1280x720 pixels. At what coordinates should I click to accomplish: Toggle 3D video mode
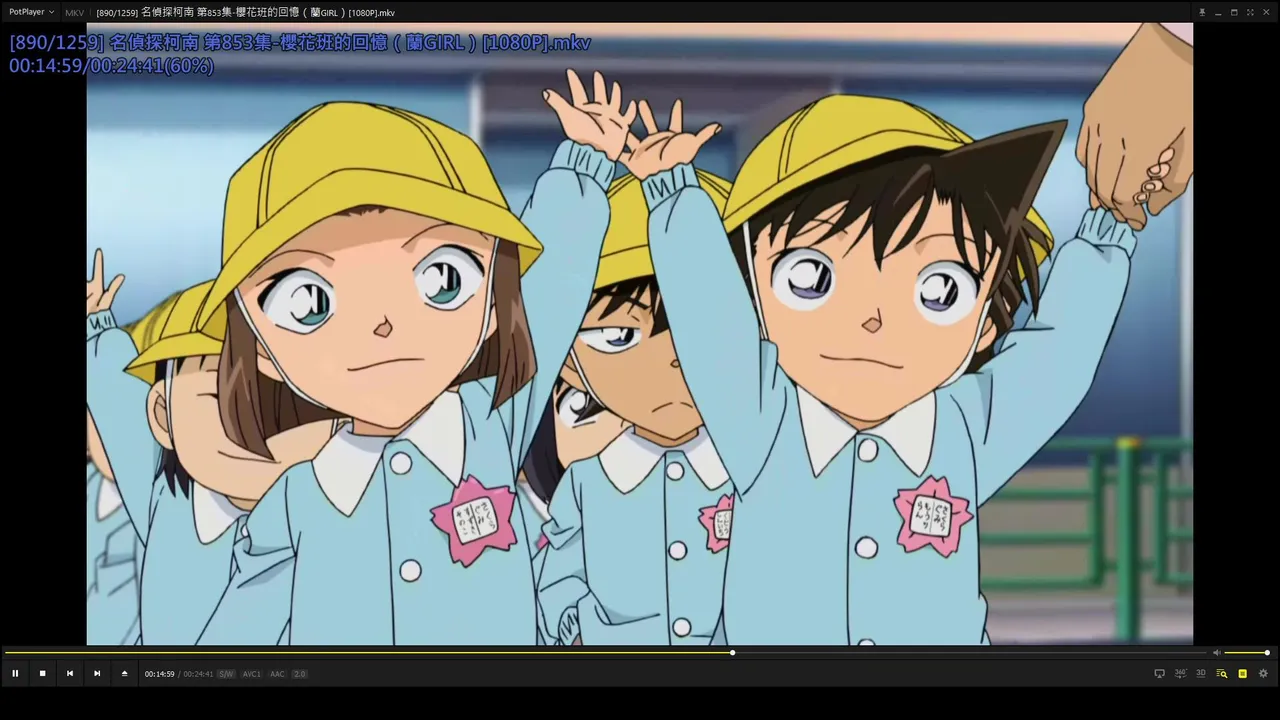point(1201,674)
